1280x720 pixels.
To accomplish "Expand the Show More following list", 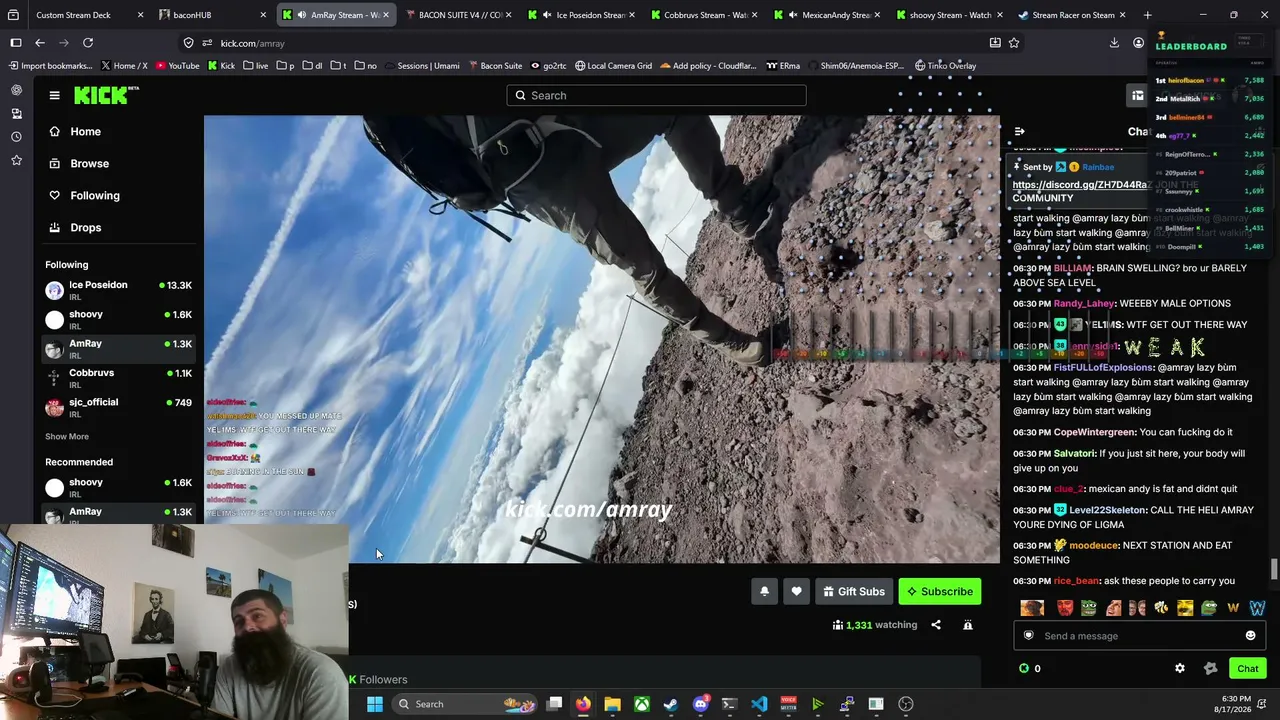I will [x=67, y=436].
